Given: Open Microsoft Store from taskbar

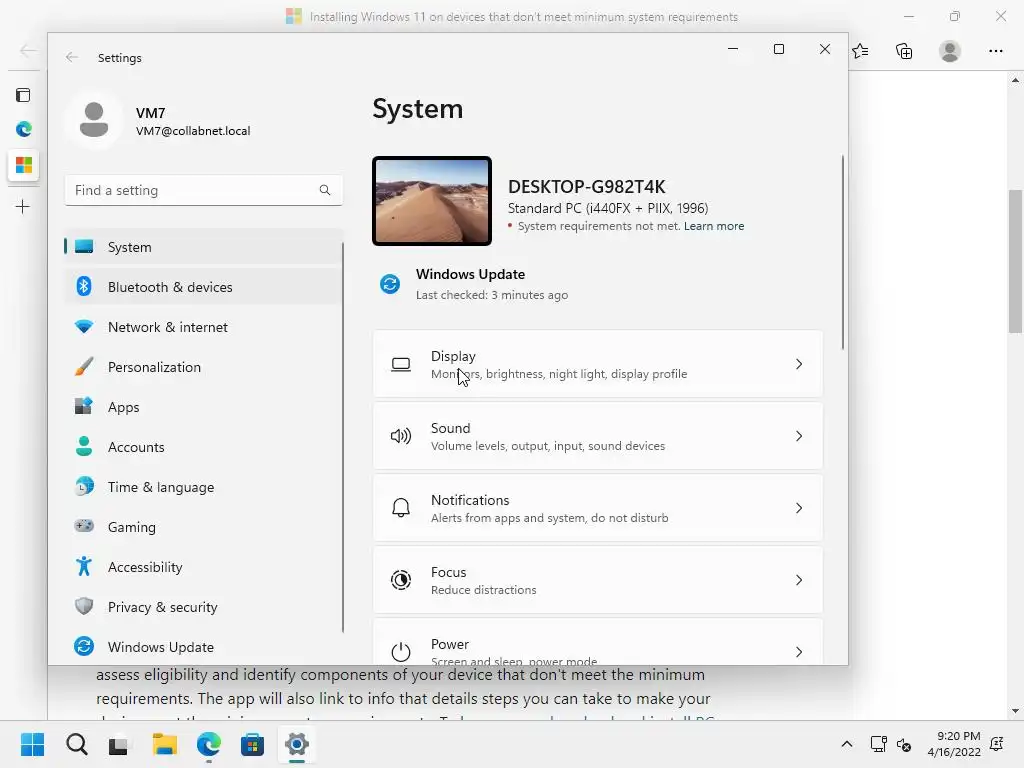Looking at the screenshot, I should click(x=252, y=744).
